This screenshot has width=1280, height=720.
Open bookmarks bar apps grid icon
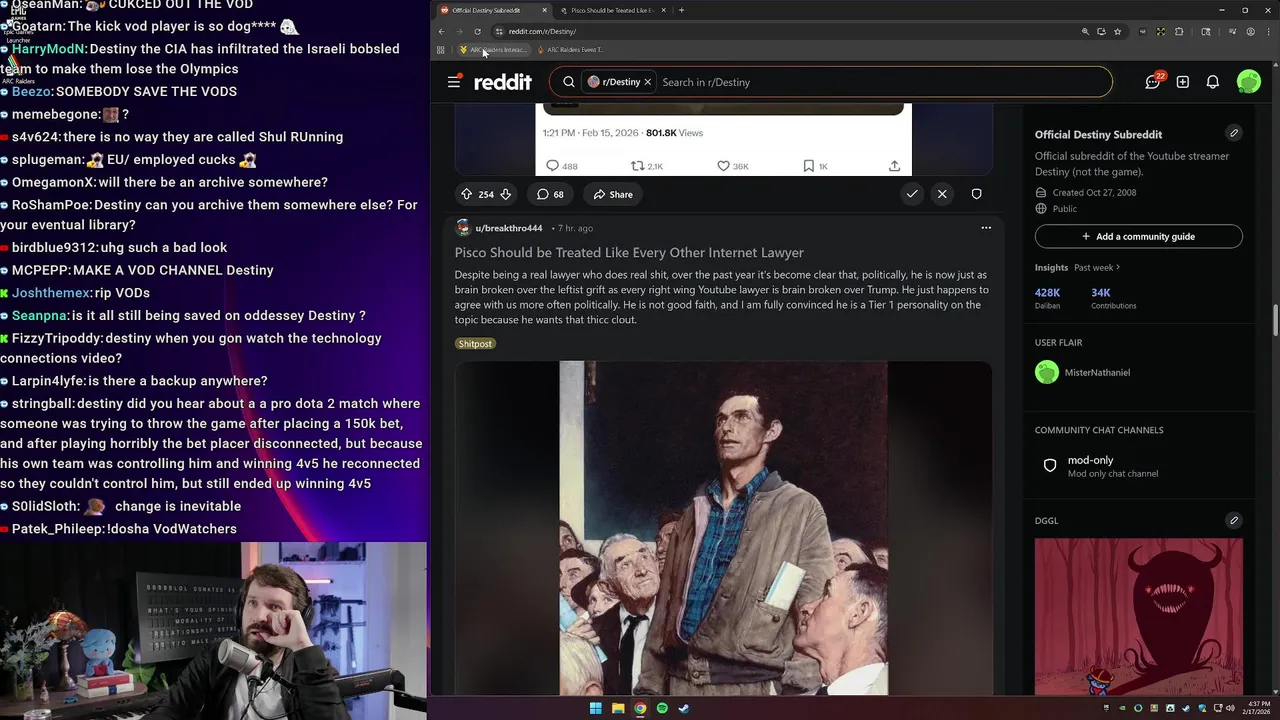[440, 49]
